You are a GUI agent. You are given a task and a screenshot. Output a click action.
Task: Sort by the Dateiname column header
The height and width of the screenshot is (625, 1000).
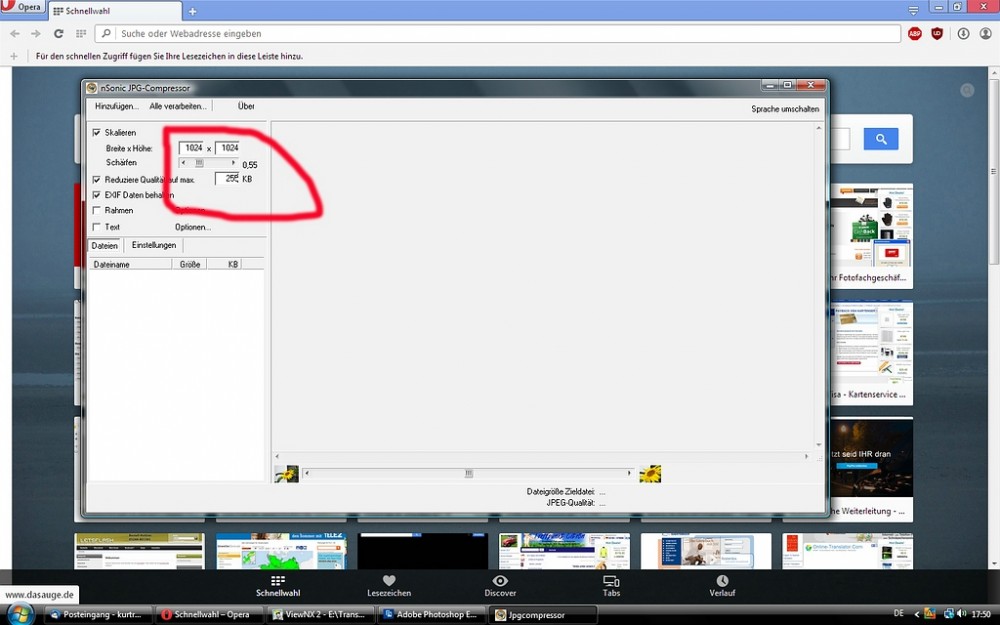(x=130, y=264)
